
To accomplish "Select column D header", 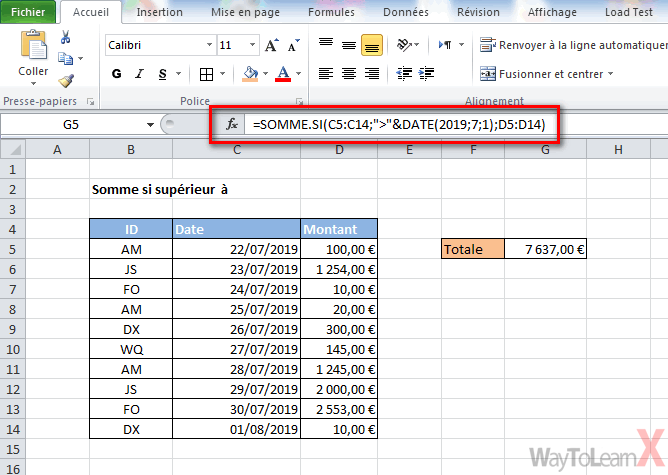I will click(x=339, y=150).
